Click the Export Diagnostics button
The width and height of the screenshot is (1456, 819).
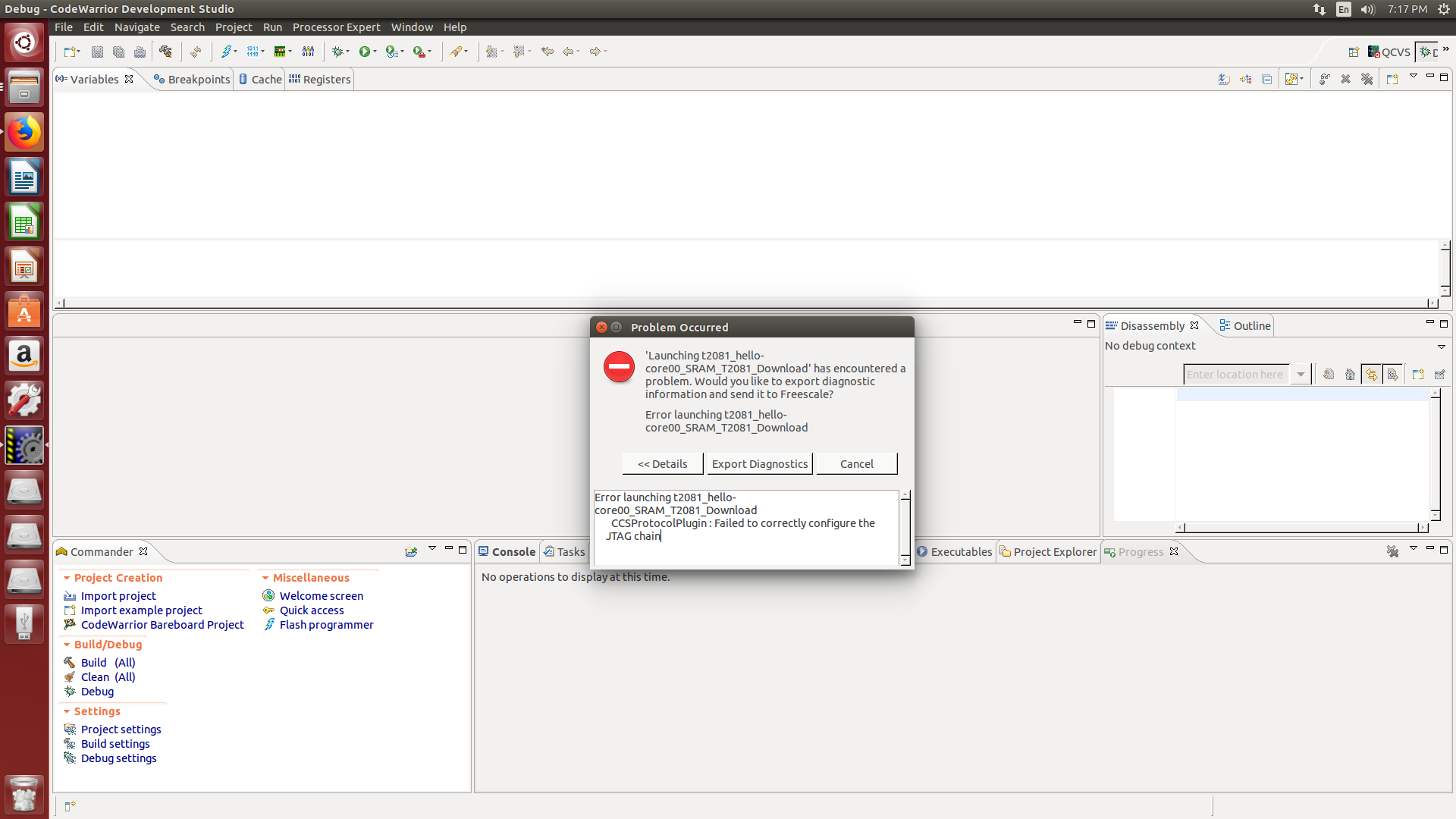point(759,463)
